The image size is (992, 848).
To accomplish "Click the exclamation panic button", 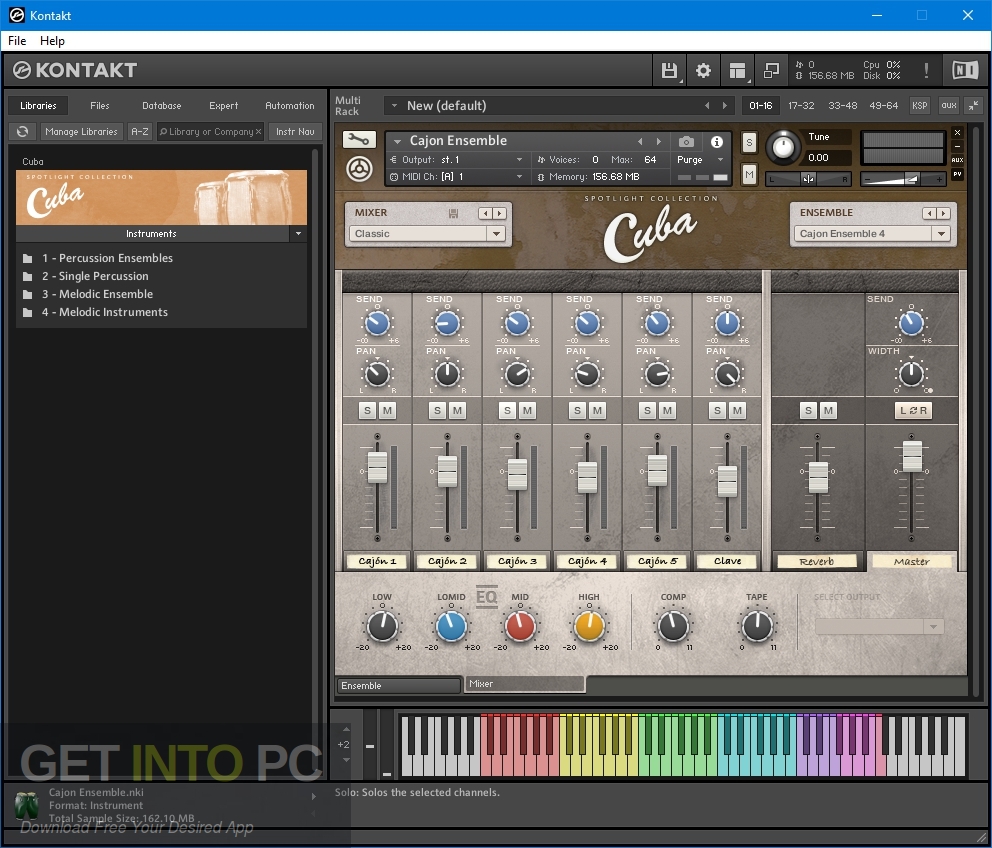I will click(926, 70).
